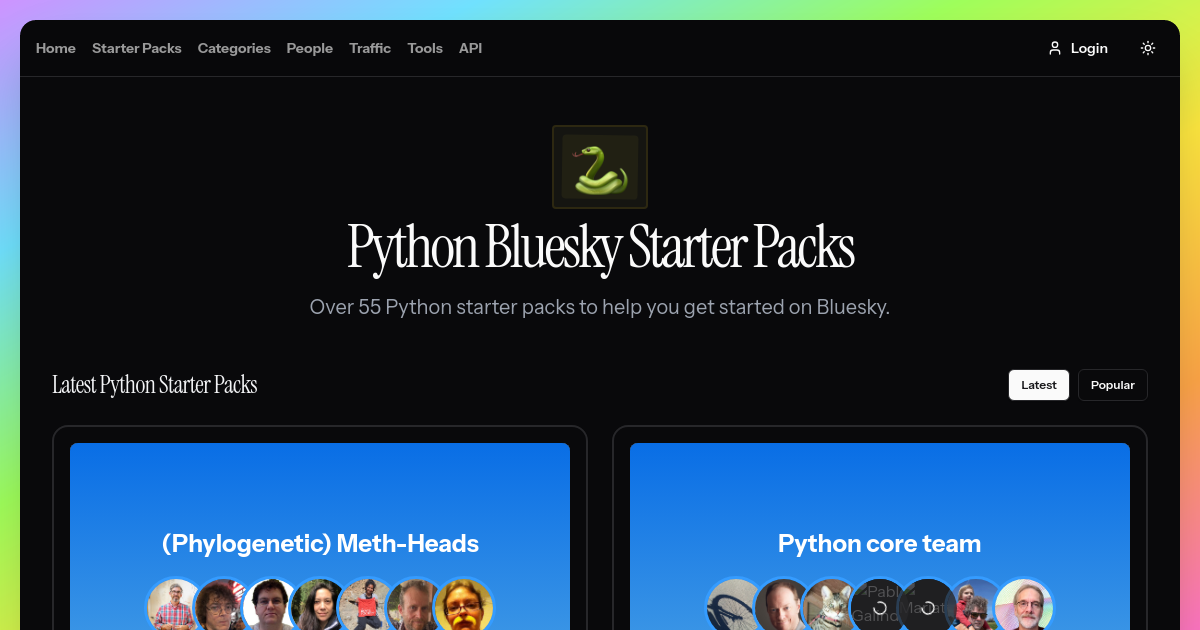The height and width of the screenshot is (630, 1200).
Task: Click the avatar with red glasses in Meth-Heads
Action: (464, 605)
